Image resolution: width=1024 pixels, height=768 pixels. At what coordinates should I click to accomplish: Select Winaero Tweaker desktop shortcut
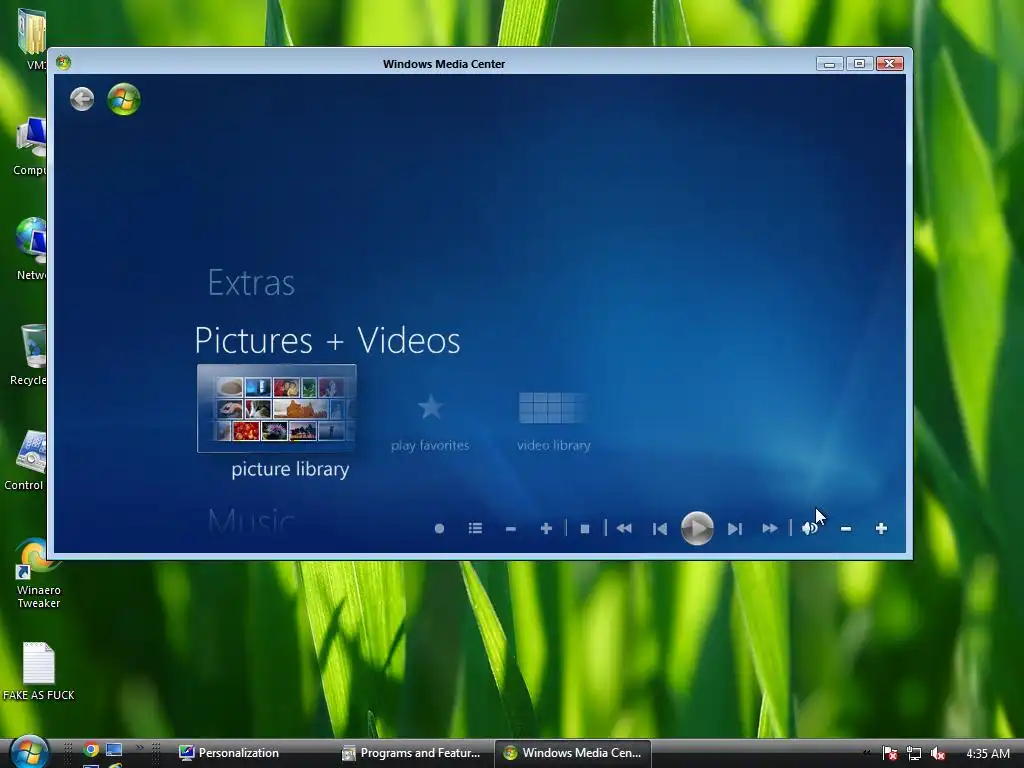coord(38,573)
